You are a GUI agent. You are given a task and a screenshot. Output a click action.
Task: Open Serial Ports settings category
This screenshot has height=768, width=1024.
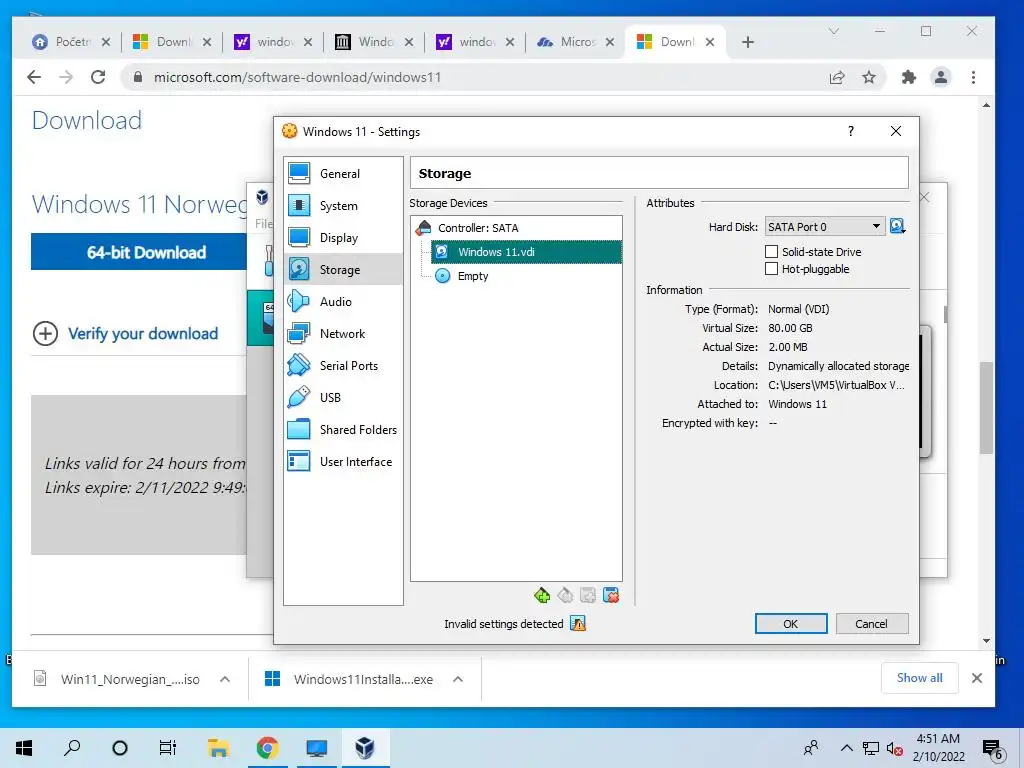tap(344, 365)
